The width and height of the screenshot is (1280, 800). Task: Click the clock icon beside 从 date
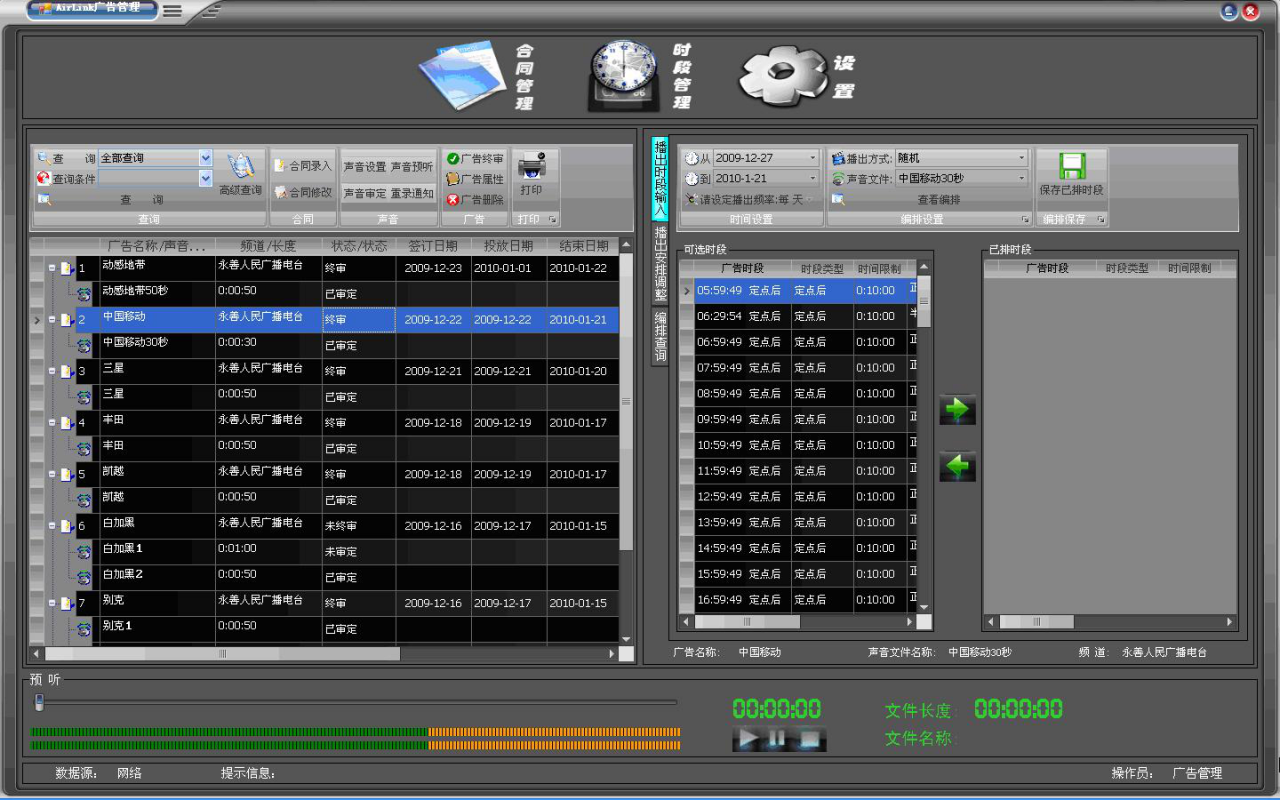(x=691, y=158)
